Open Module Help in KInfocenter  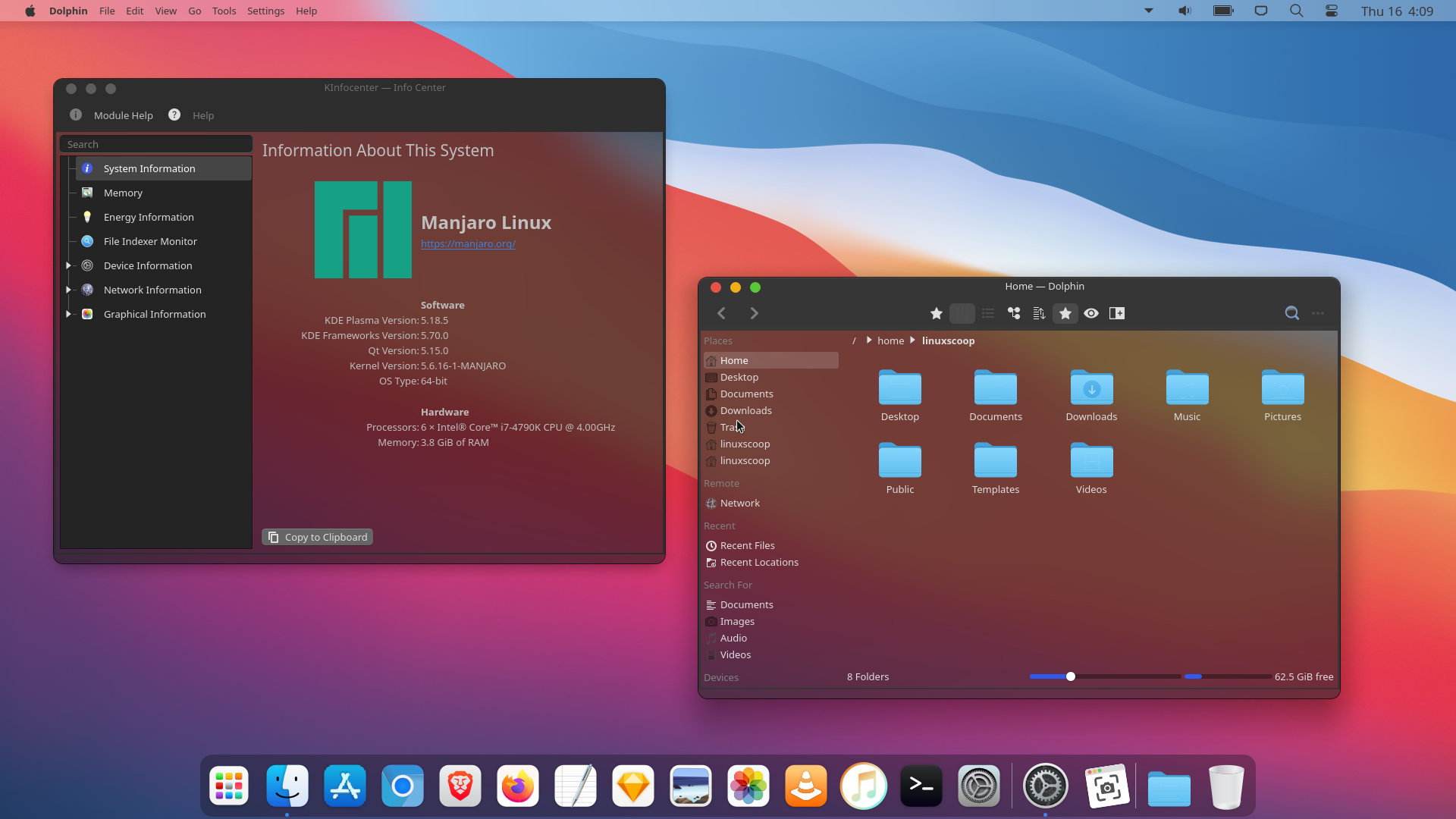[x=122, y=115]
